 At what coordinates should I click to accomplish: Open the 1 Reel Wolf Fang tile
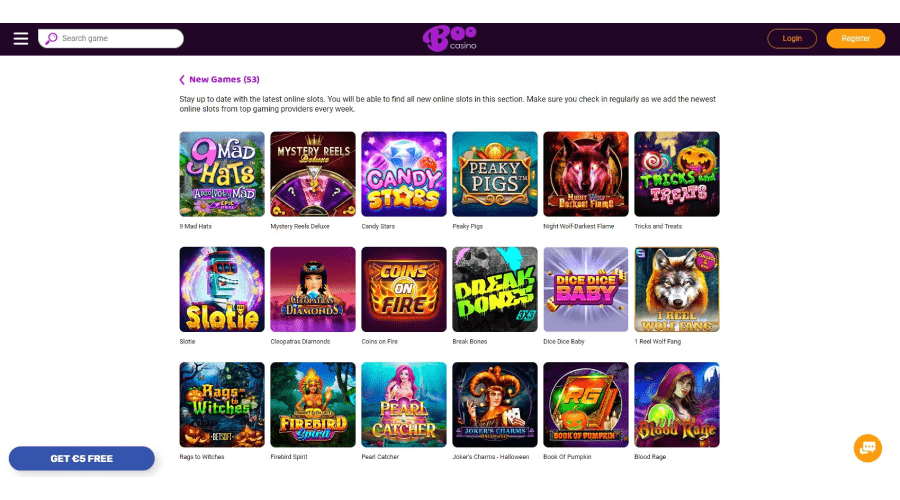pyautogui.click(x=677, y=289)
